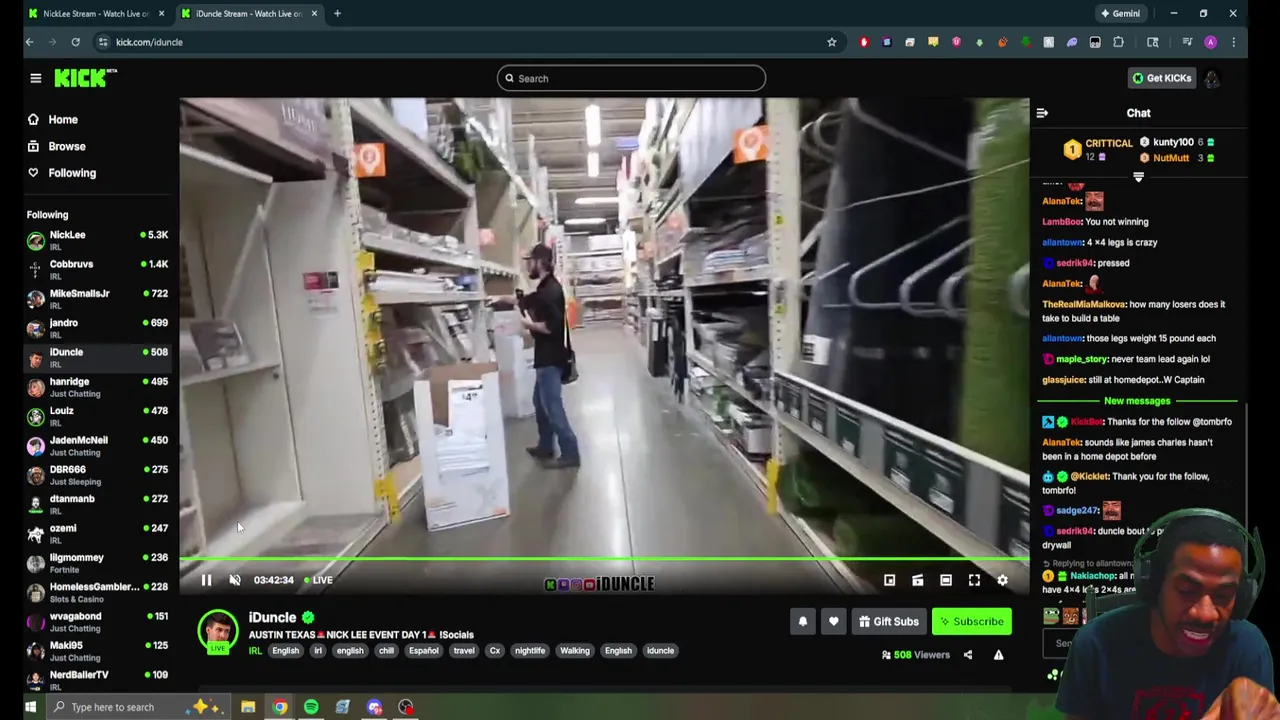1280x720 pixels.
Task: Click the Get KICKs button
Action: pyautogui.click(x=1161, y=78)
